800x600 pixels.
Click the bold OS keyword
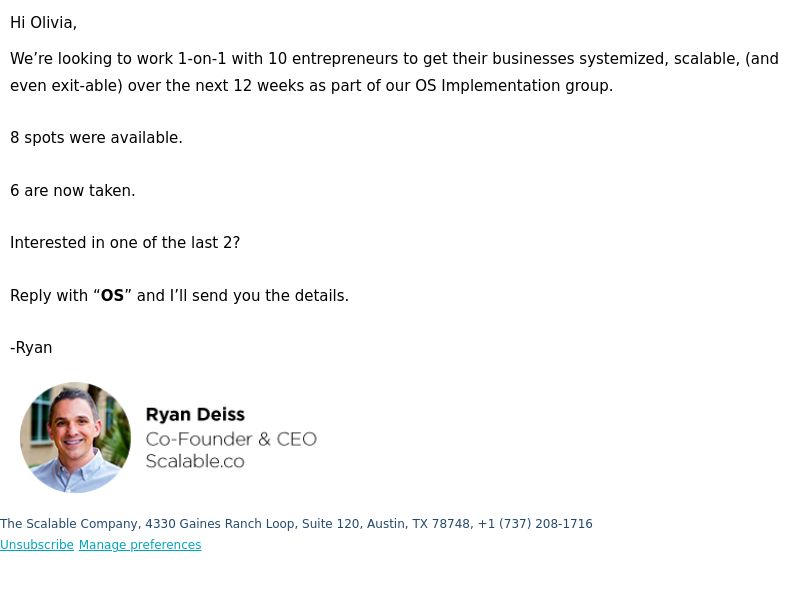click(112, 295)
